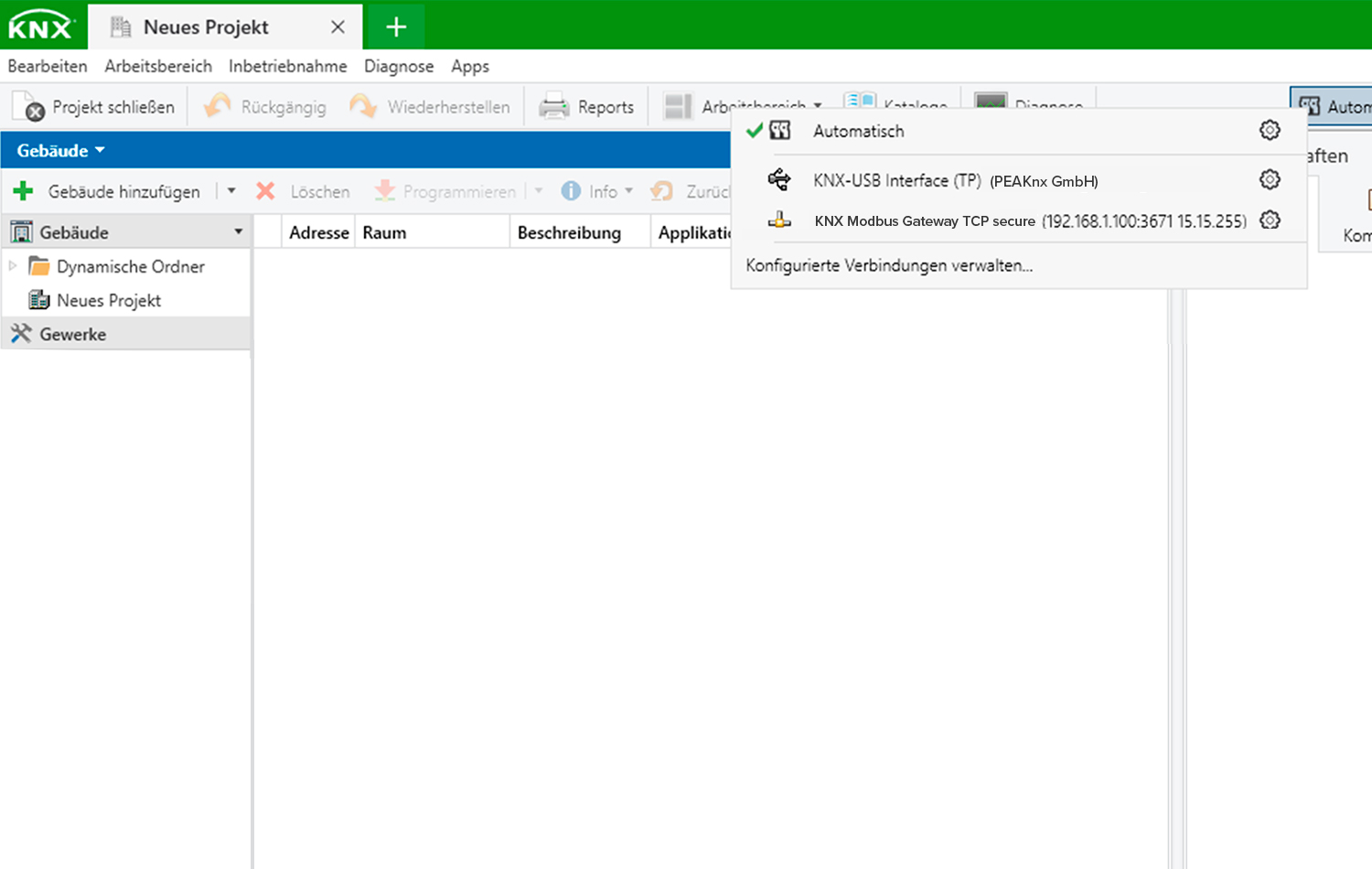
Task: Select Neues Projekt in the tree
Action: [x=95, y=300]
